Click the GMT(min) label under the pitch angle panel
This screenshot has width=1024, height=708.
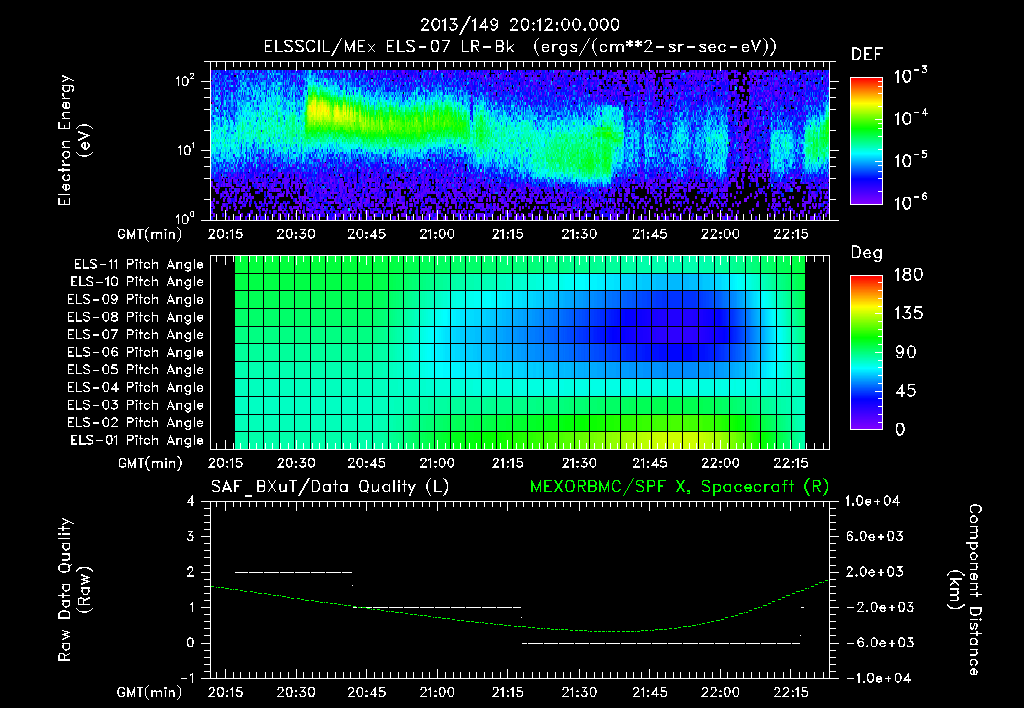point(150,464)
